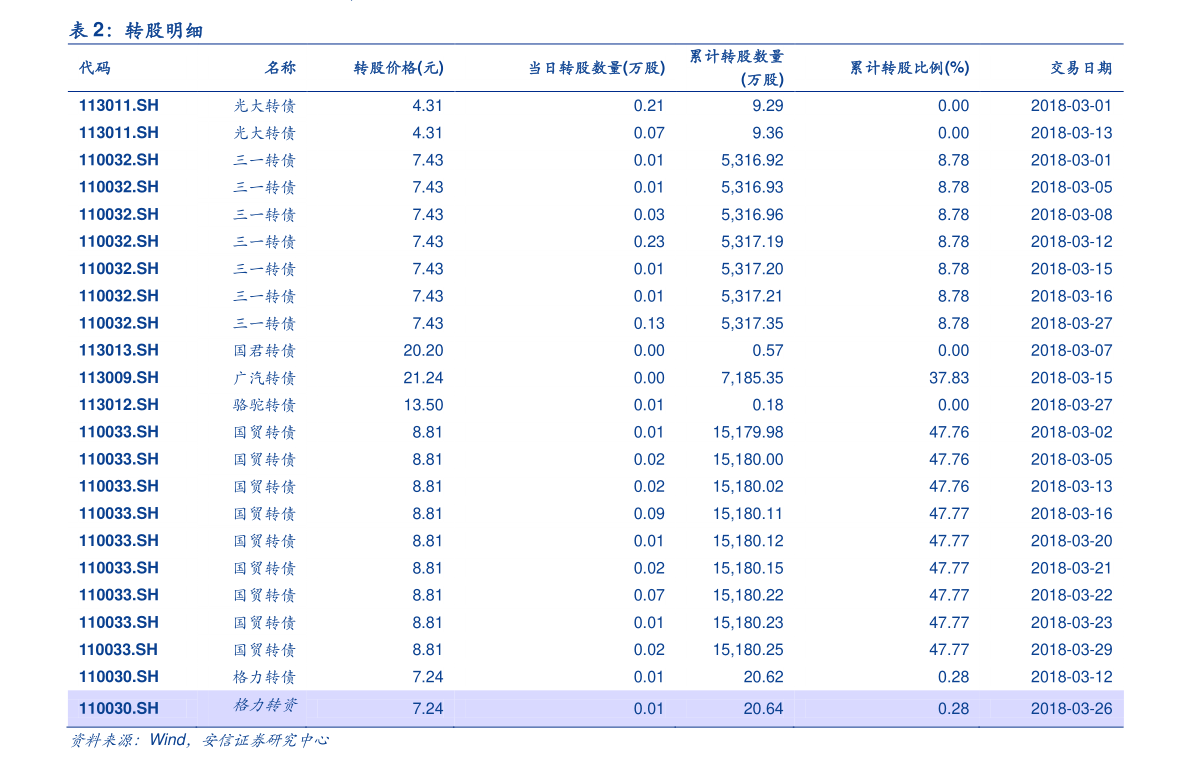Viewport: 1191px width, 768px height.
Task: Select highlighted row code 110030.SH
Action: pyautogui.click(x=118, y=709)
